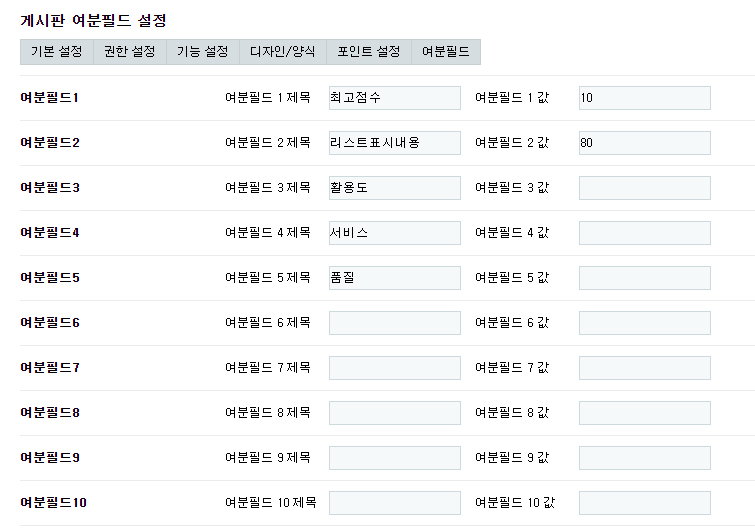Click the 여분필드 1 제목 input field
The height and width of the screenshot is (529, 755).
tap(394, 98)
